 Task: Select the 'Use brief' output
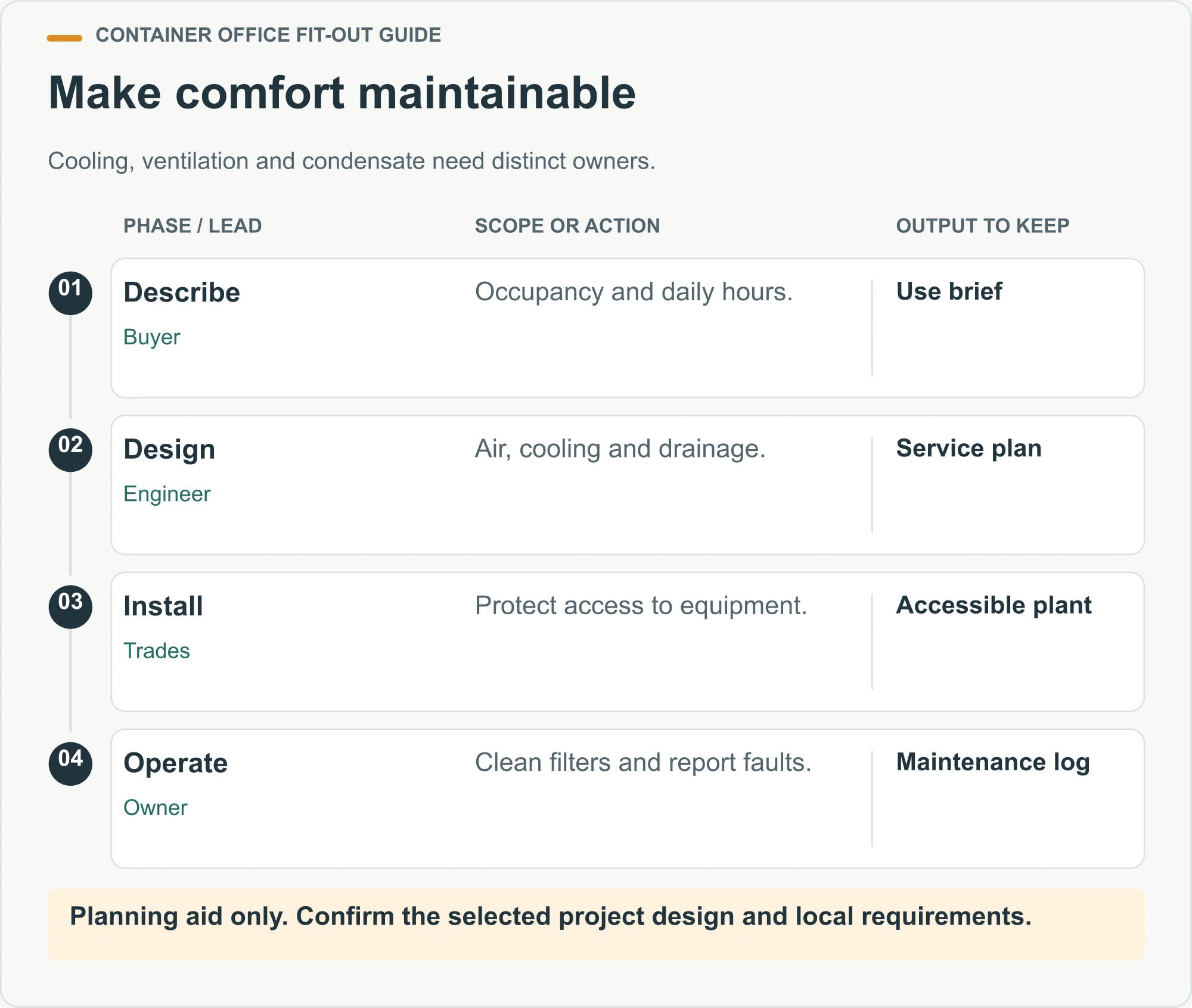(949, 291)
